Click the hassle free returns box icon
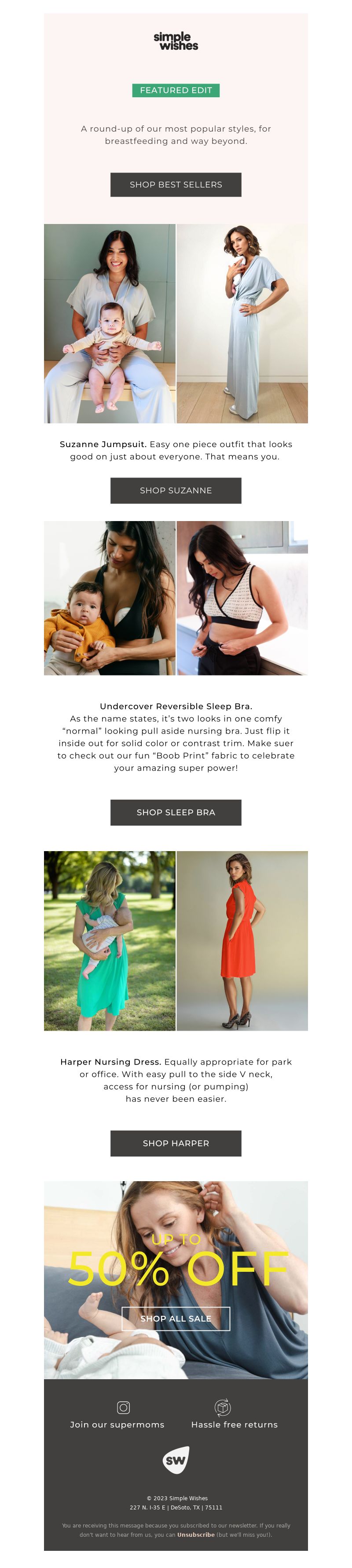 tap(222, 1407)
